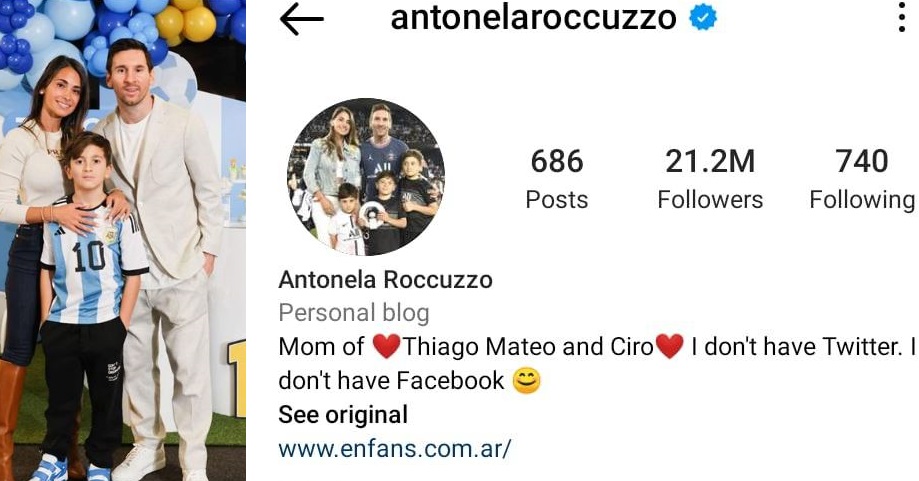Select the Personal blog category label
The width and height of the screenshot is (919, 481).
[x=354, y=313]
